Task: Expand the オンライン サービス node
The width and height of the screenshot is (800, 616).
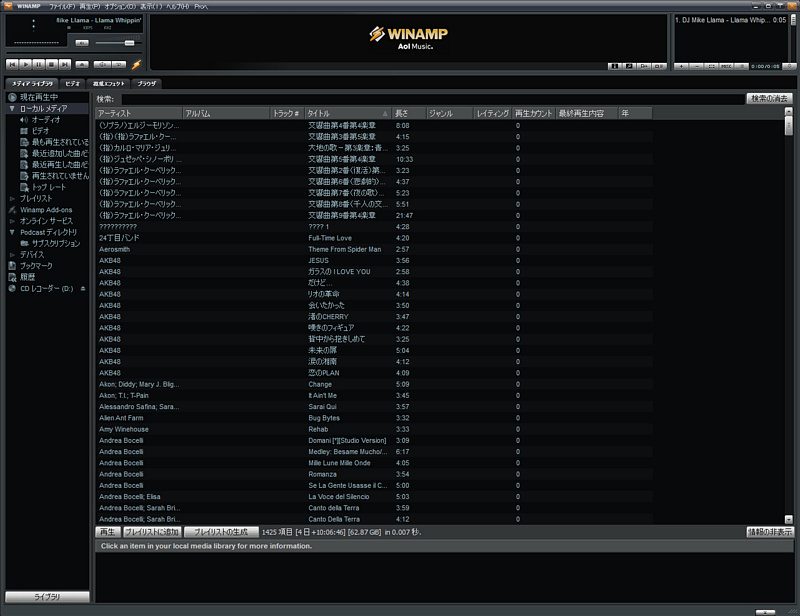Action: [x=12, y=221]
